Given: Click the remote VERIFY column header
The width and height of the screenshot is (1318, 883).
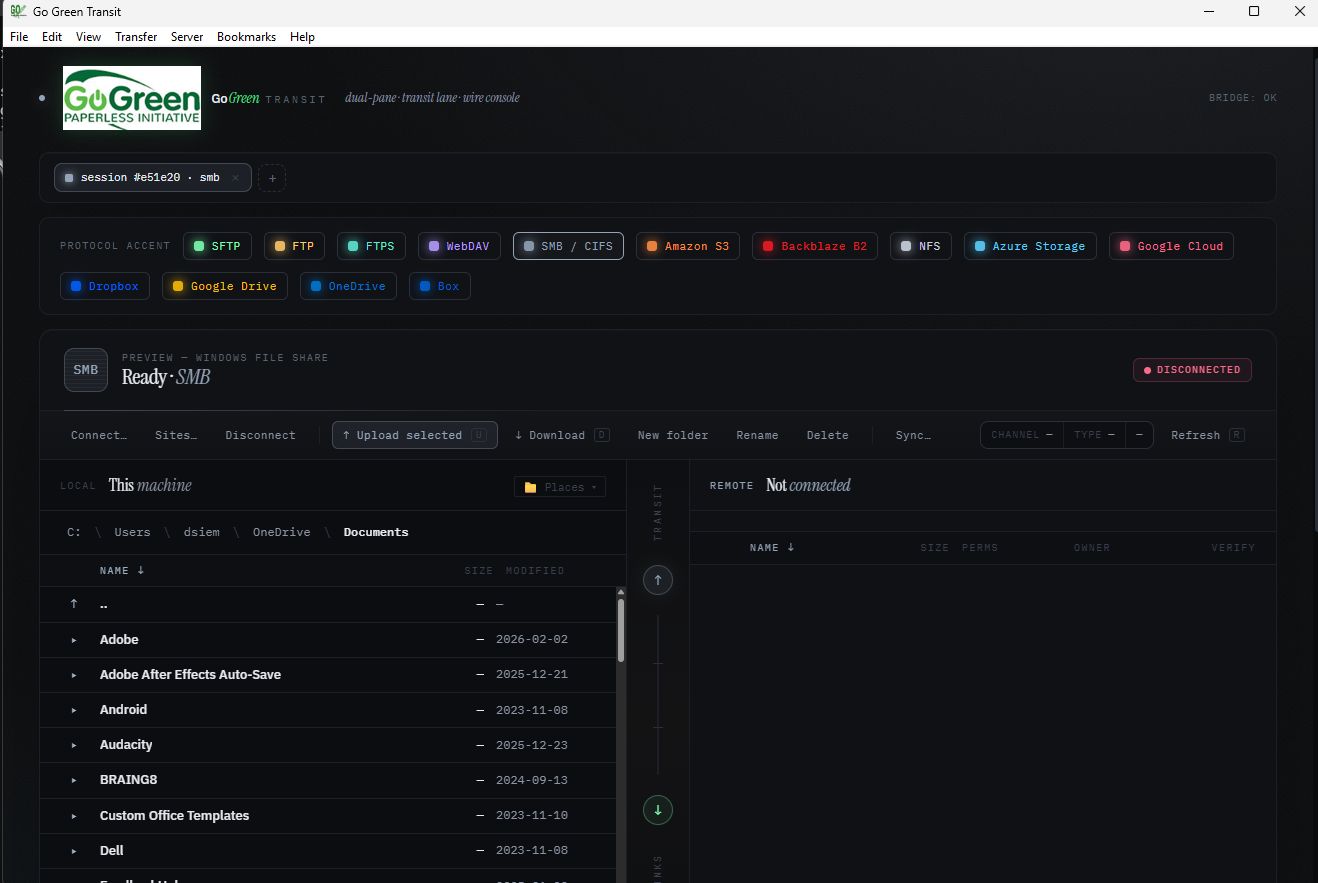Looking at the screenshot, I should click(x=1233, y=548).
